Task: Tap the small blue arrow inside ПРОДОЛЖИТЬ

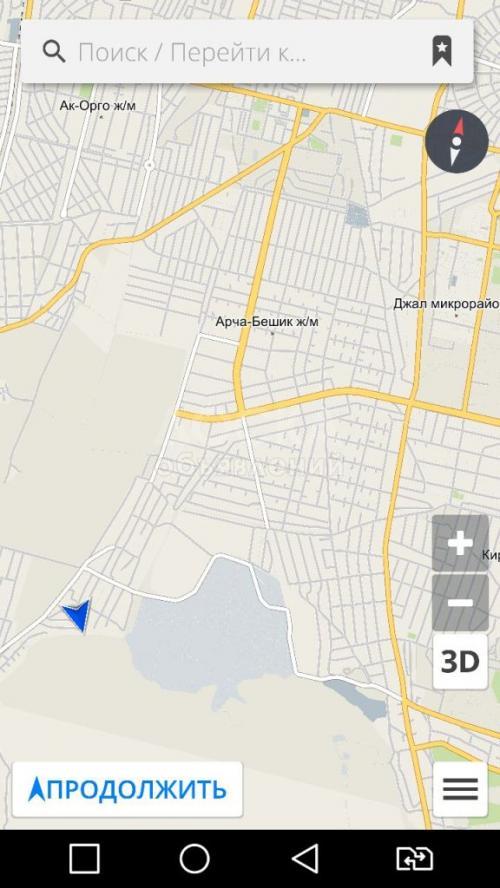Action: point(36,789)
